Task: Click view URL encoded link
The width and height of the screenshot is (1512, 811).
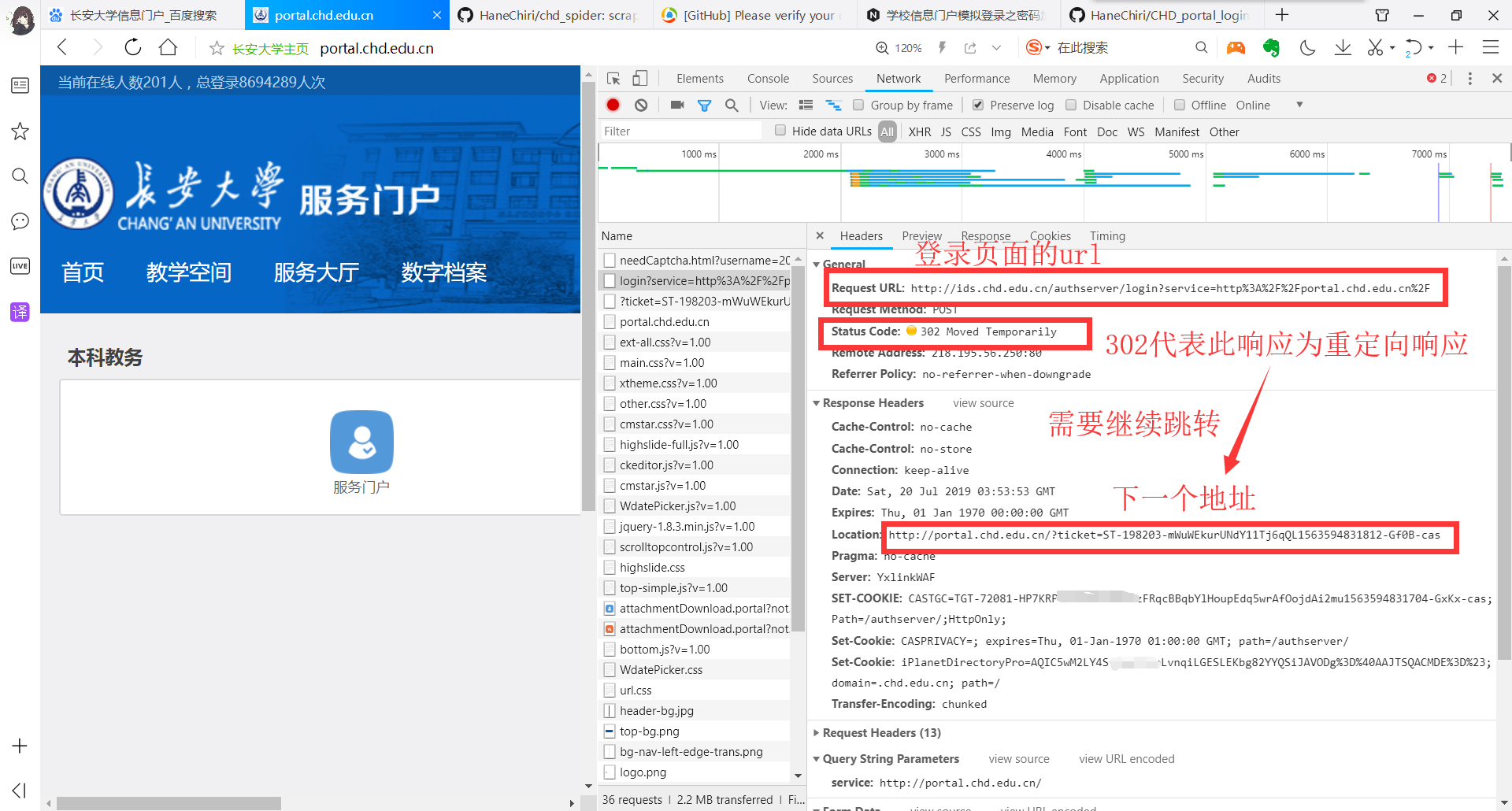Action: (1127, 759)
